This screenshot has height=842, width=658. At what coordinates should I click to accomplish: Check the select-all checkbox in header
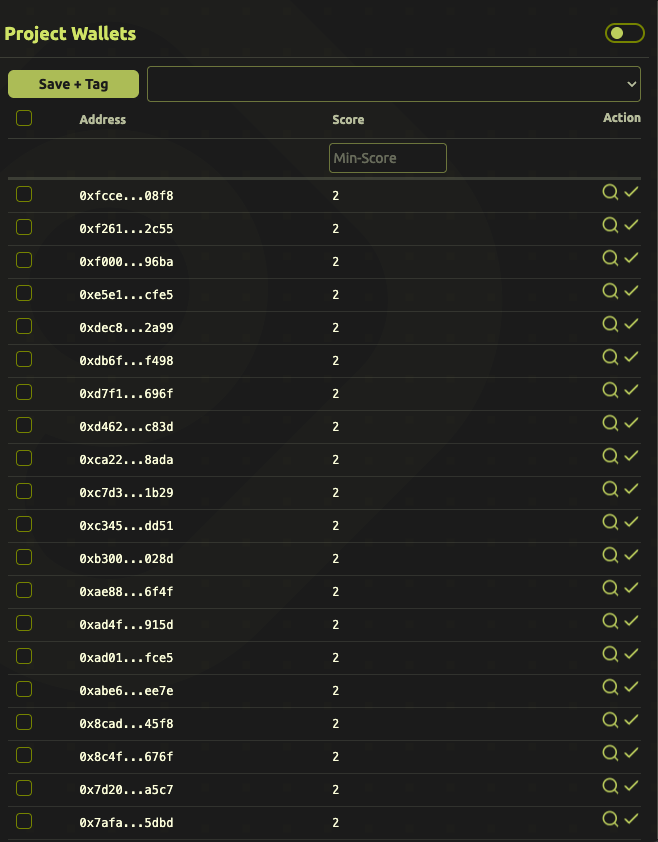point(24,118)
